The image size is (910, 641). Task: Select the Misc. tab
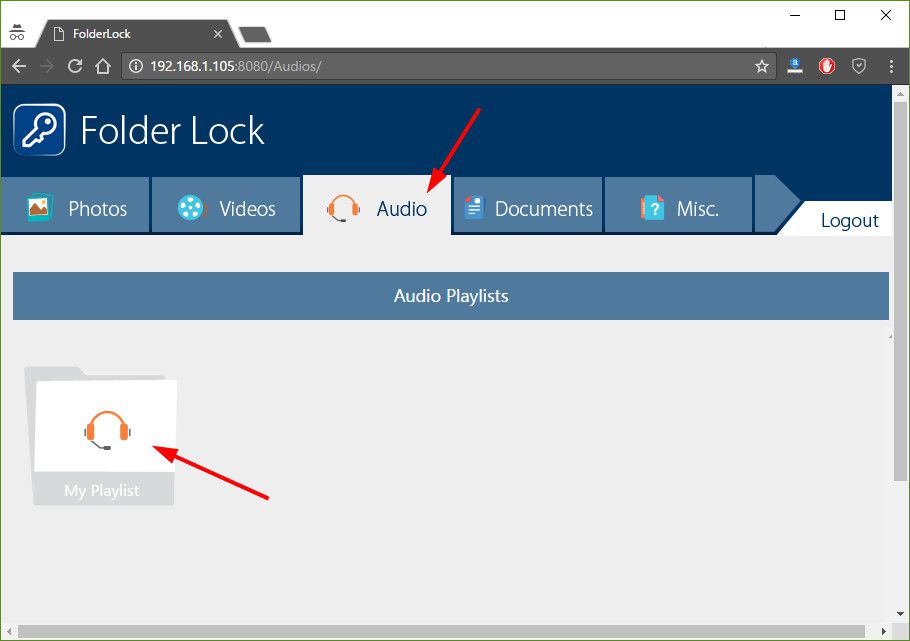click(x=678, y=206)
